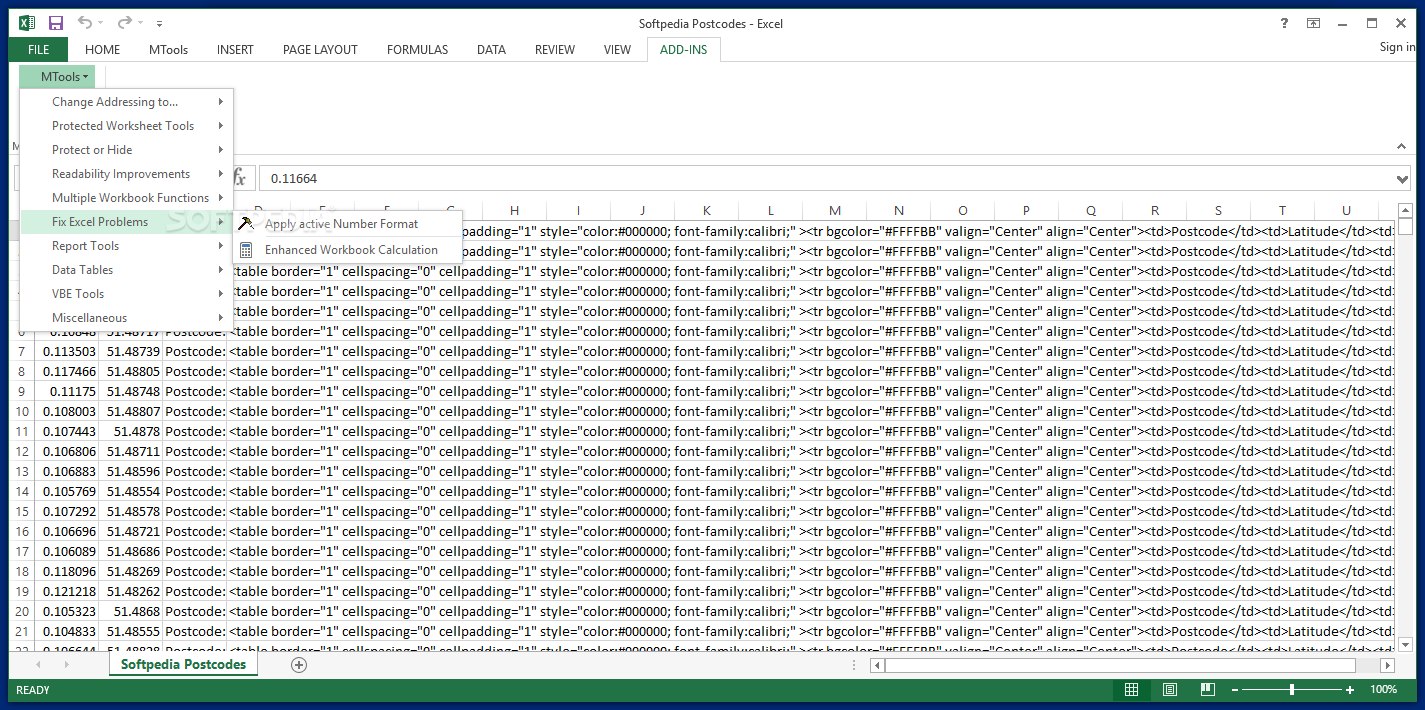Select row header 12
Image resolution: width=1425 pixels, height=710 pixels.
pyautogui.click(x=21, y=451)
